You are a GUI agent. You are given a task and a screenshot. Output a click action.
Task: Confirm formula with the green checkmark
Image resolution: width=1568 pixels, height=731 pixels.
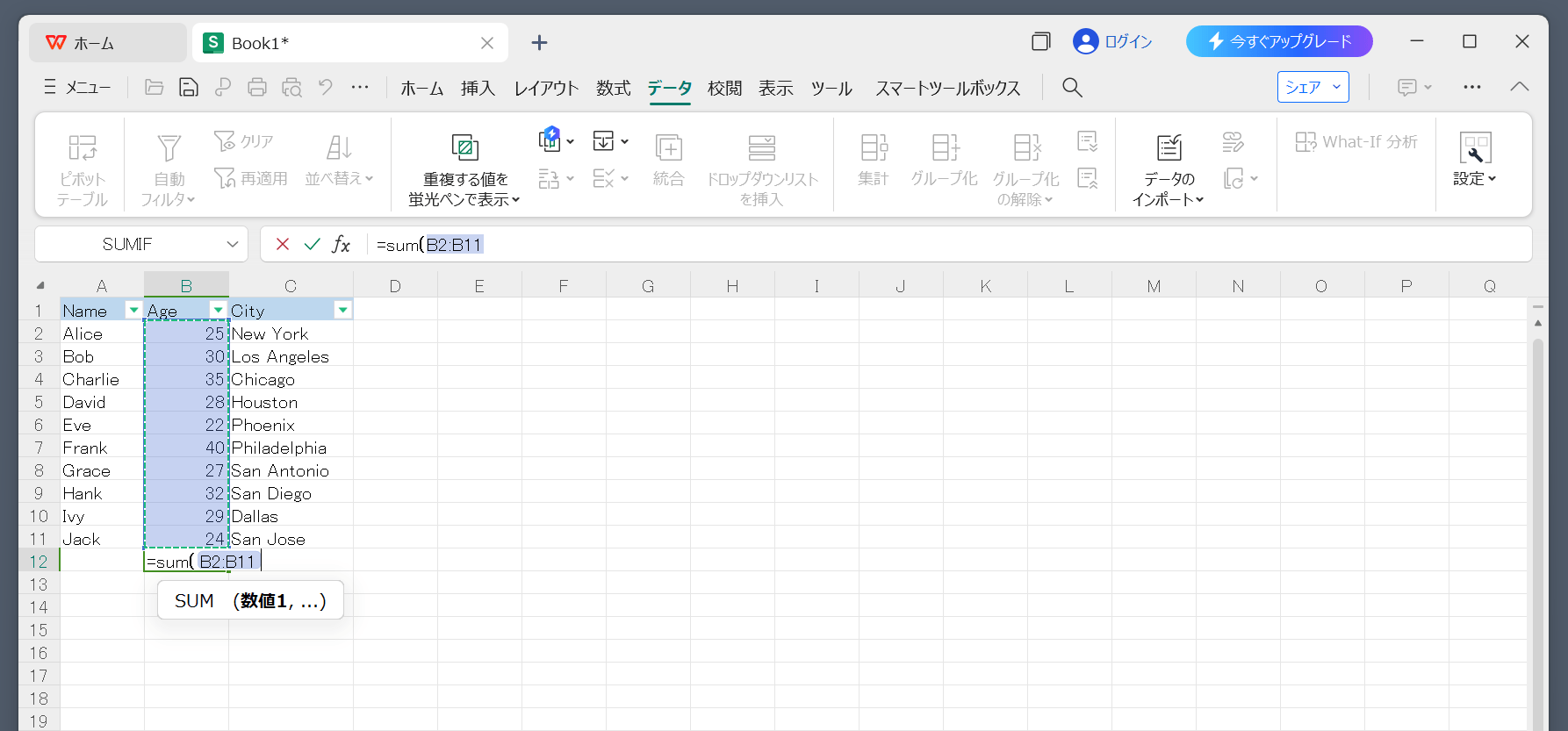pyautogui.click(x=312, y=244)
